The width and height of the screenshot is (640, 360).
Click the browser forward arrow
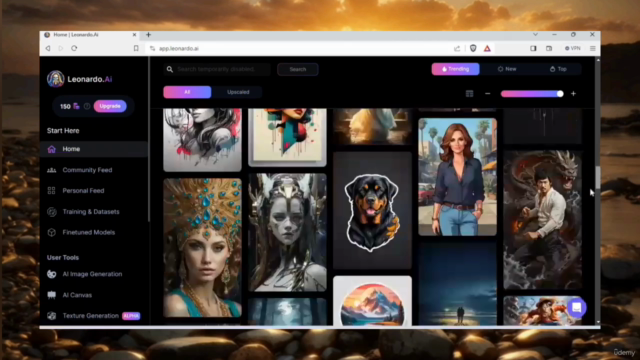click(x=61, y=48)
